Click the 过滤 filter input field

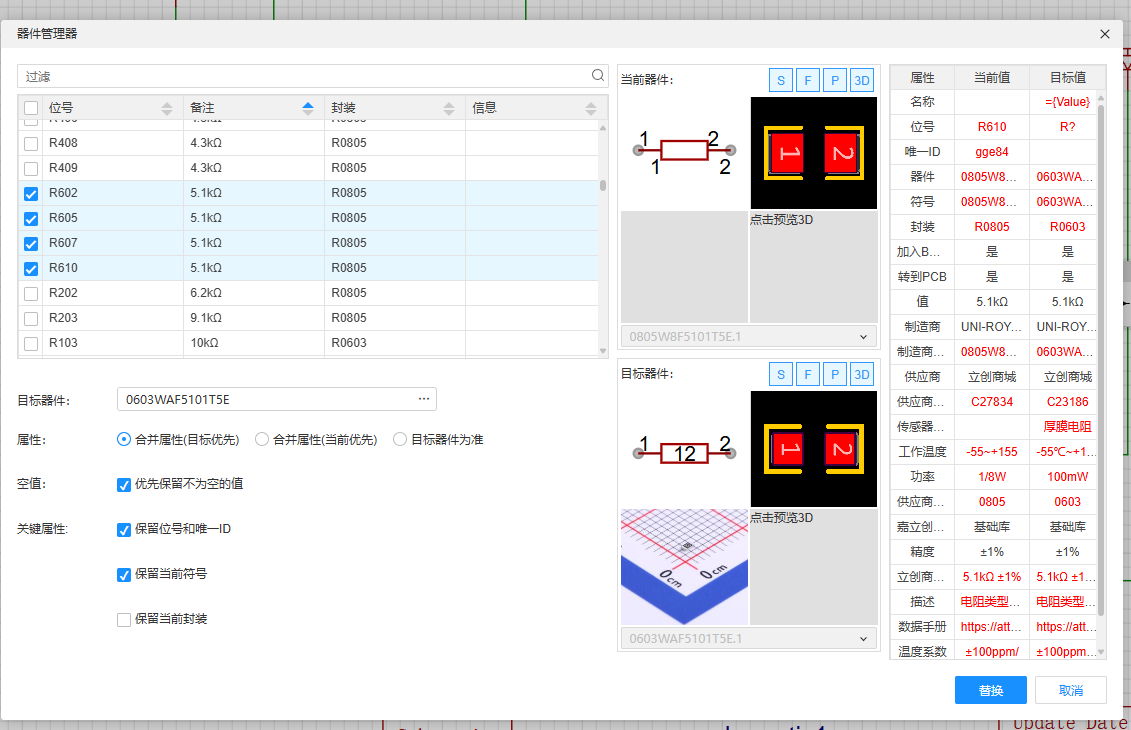pyautogui.click(x=300, y=76)
